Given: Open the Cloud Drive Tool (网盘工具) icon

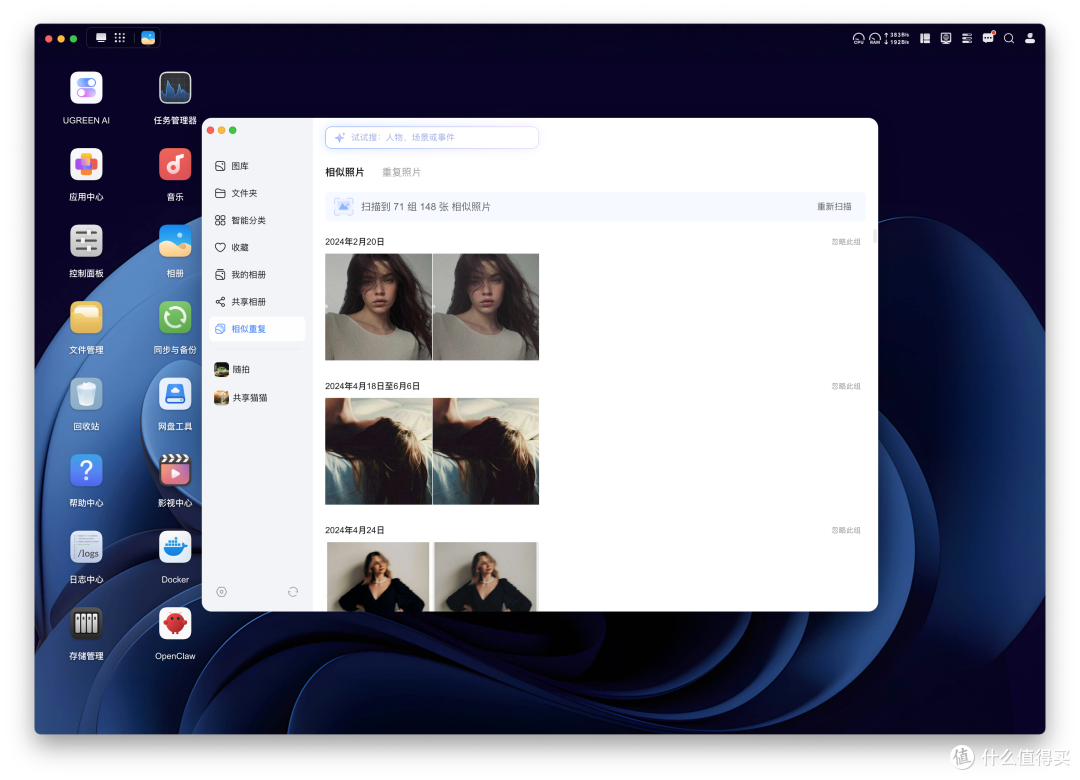Looking at the screenshot, I should 175,394.
